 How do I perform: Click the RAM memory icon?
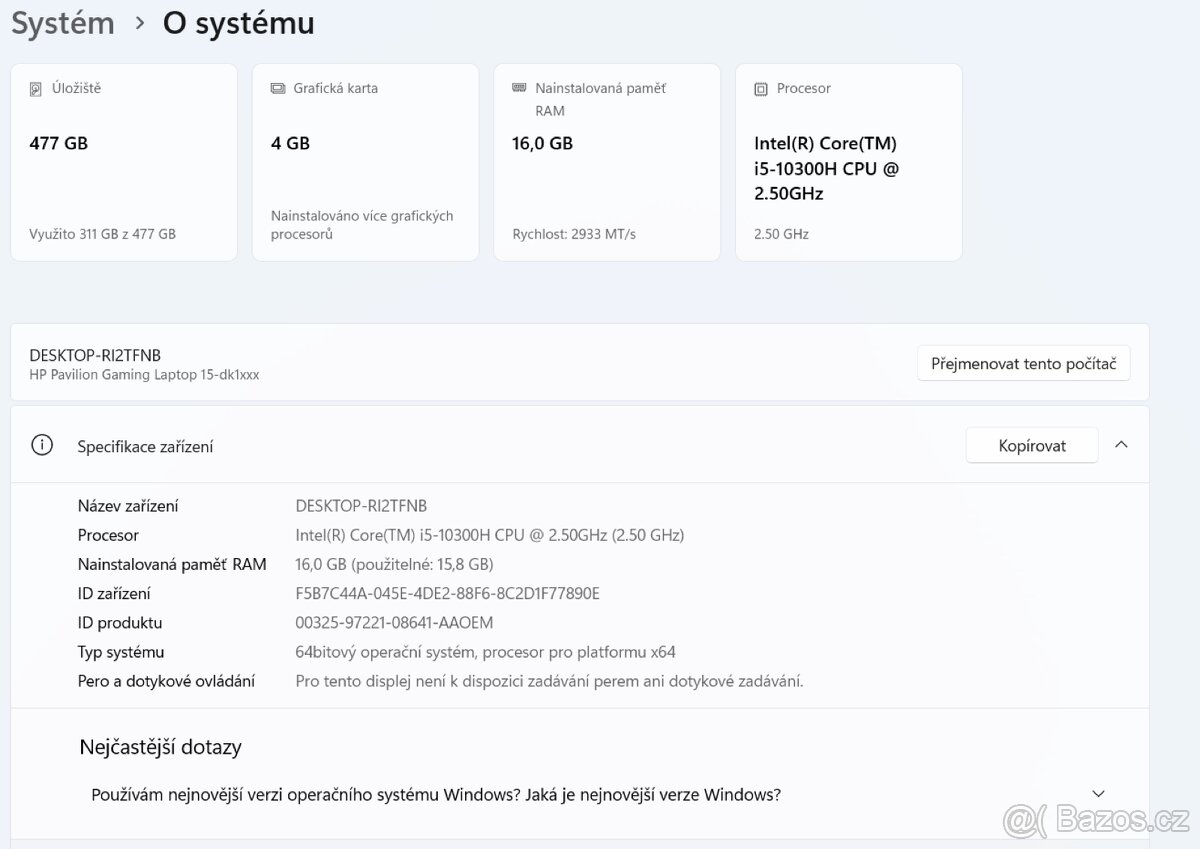pos(519,88)
